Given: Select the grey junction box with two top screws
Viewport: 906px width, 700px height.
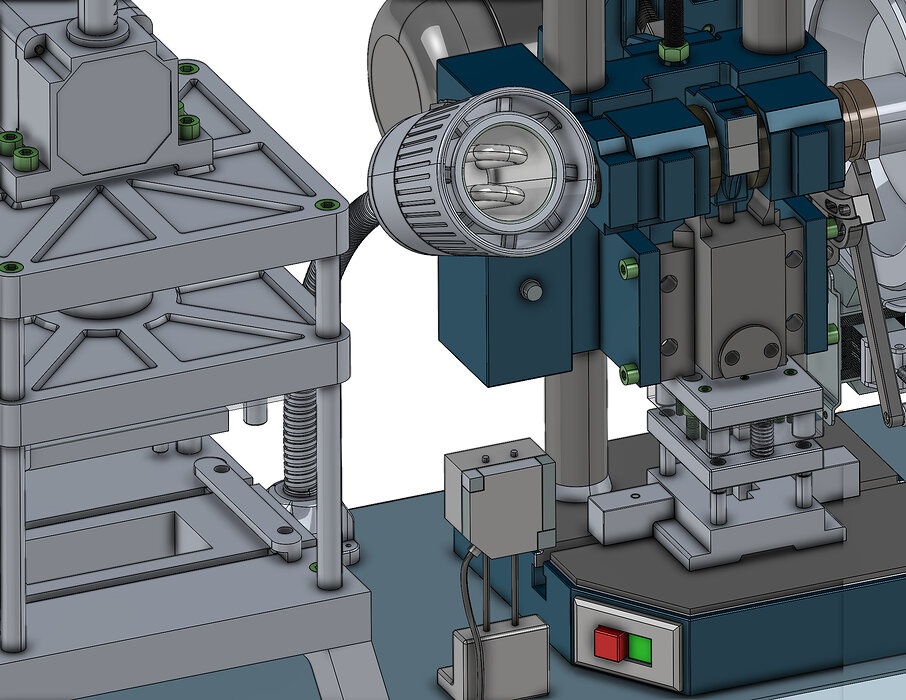Looking at the screenshot, I should [x=499, y=498].
